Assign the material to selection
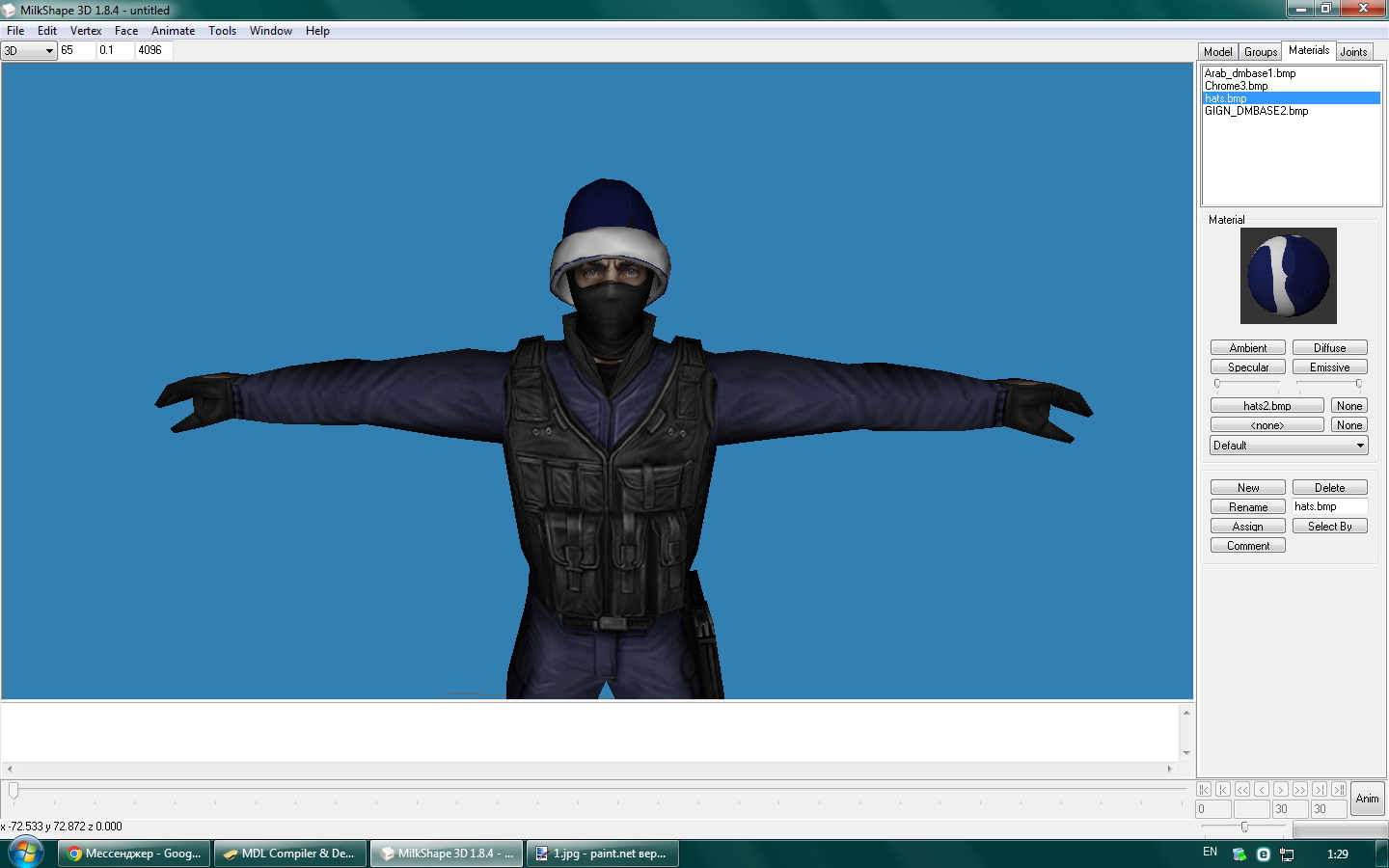 click(1248, 527)
